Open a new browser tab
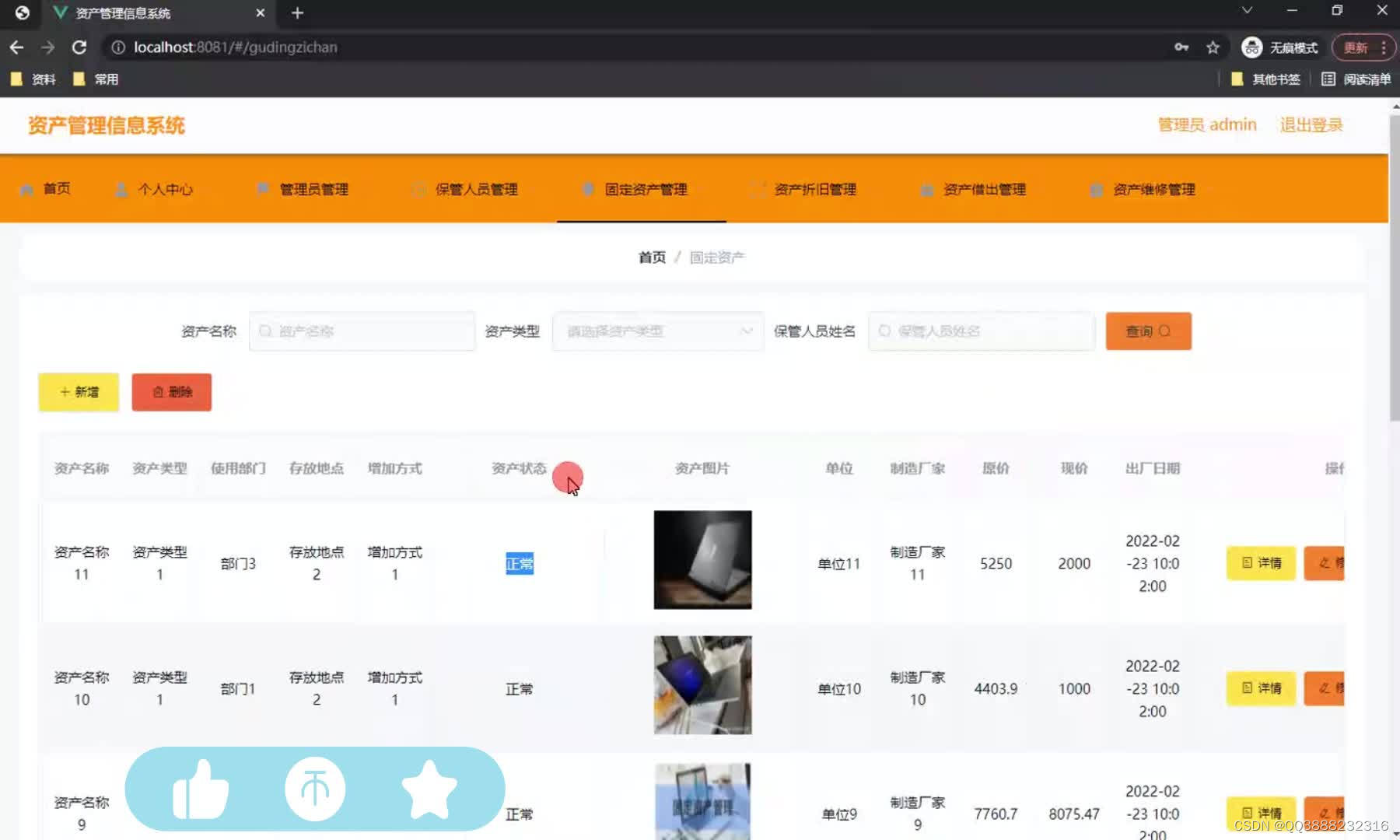The image size is (1400, 840). click(297, 12)
